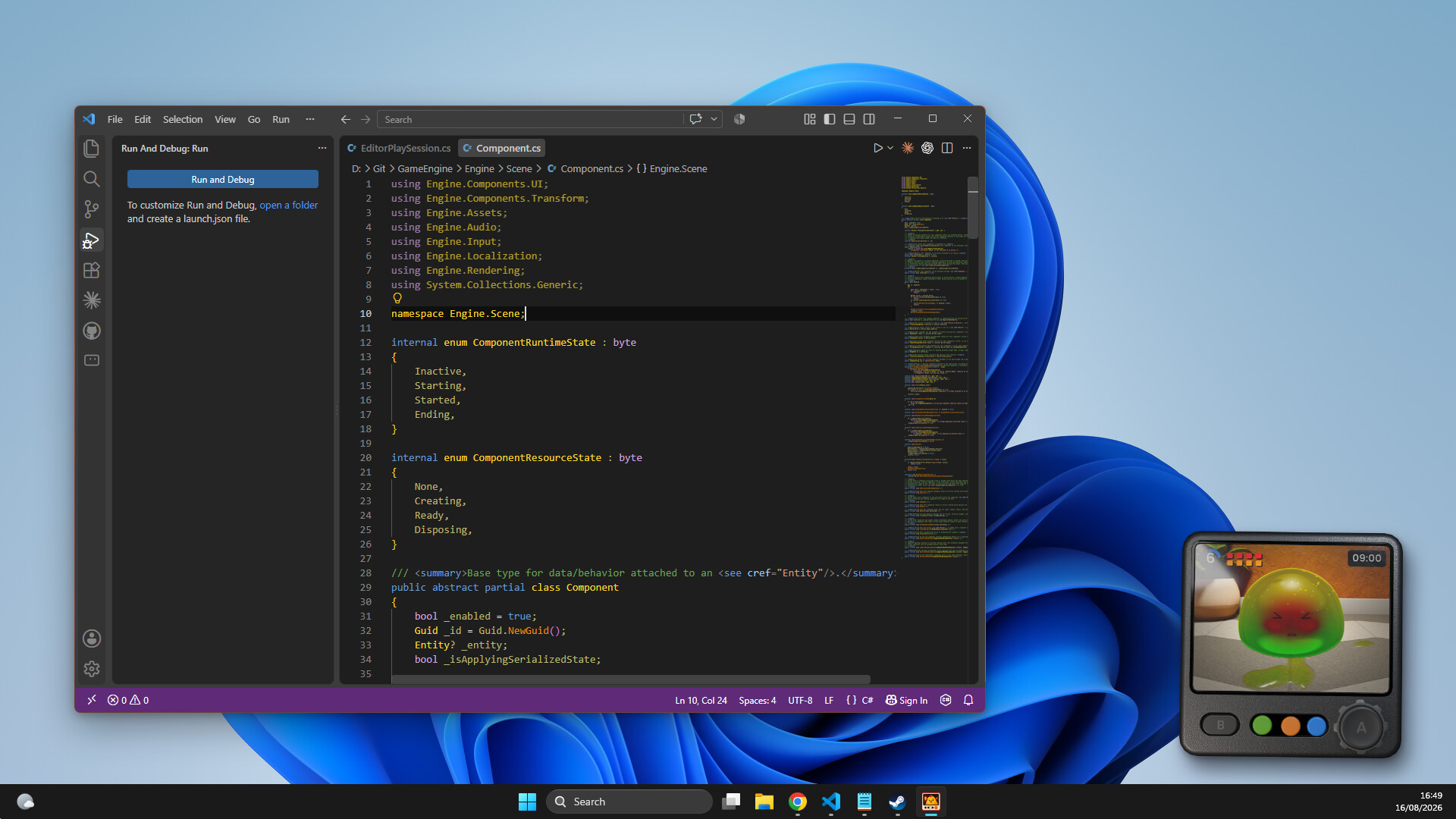Toggle the primary side bar visibility
1456x819 pixels.
pos(830,119)
